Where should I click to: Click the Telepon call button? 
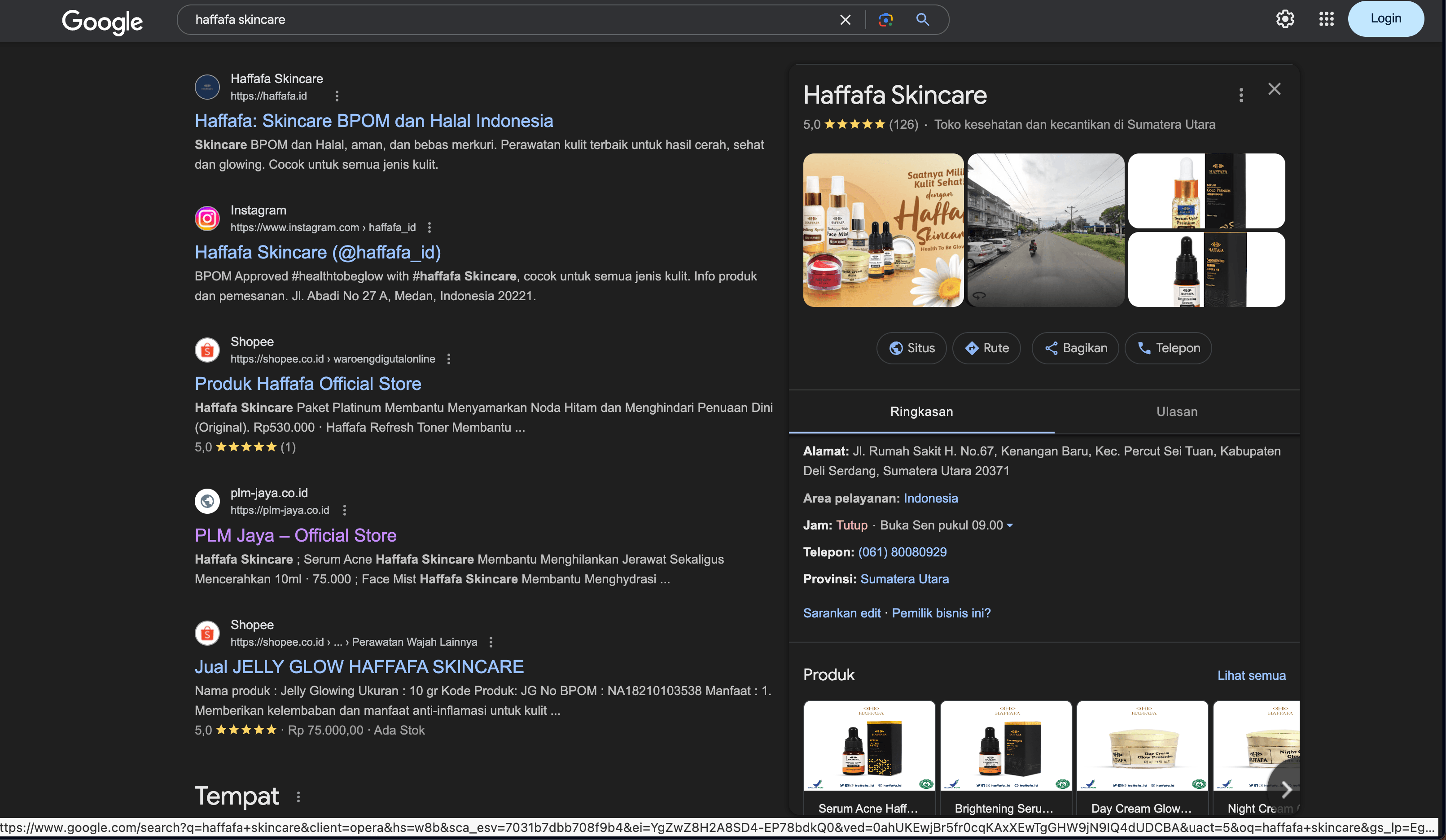coord(1168,348)
